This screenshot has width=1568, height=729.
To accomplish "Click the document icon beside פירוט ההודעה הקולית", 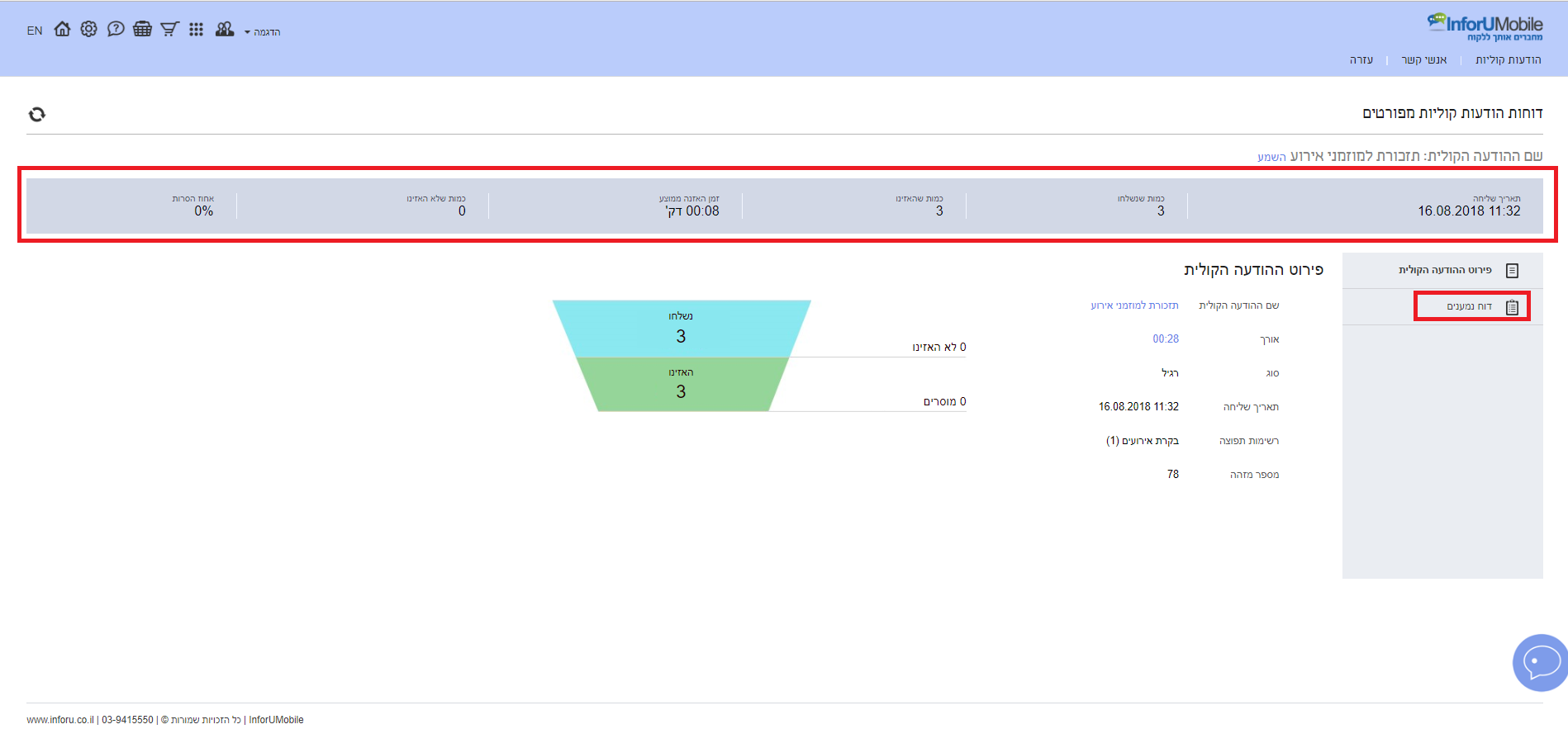I will point(1513,271).
